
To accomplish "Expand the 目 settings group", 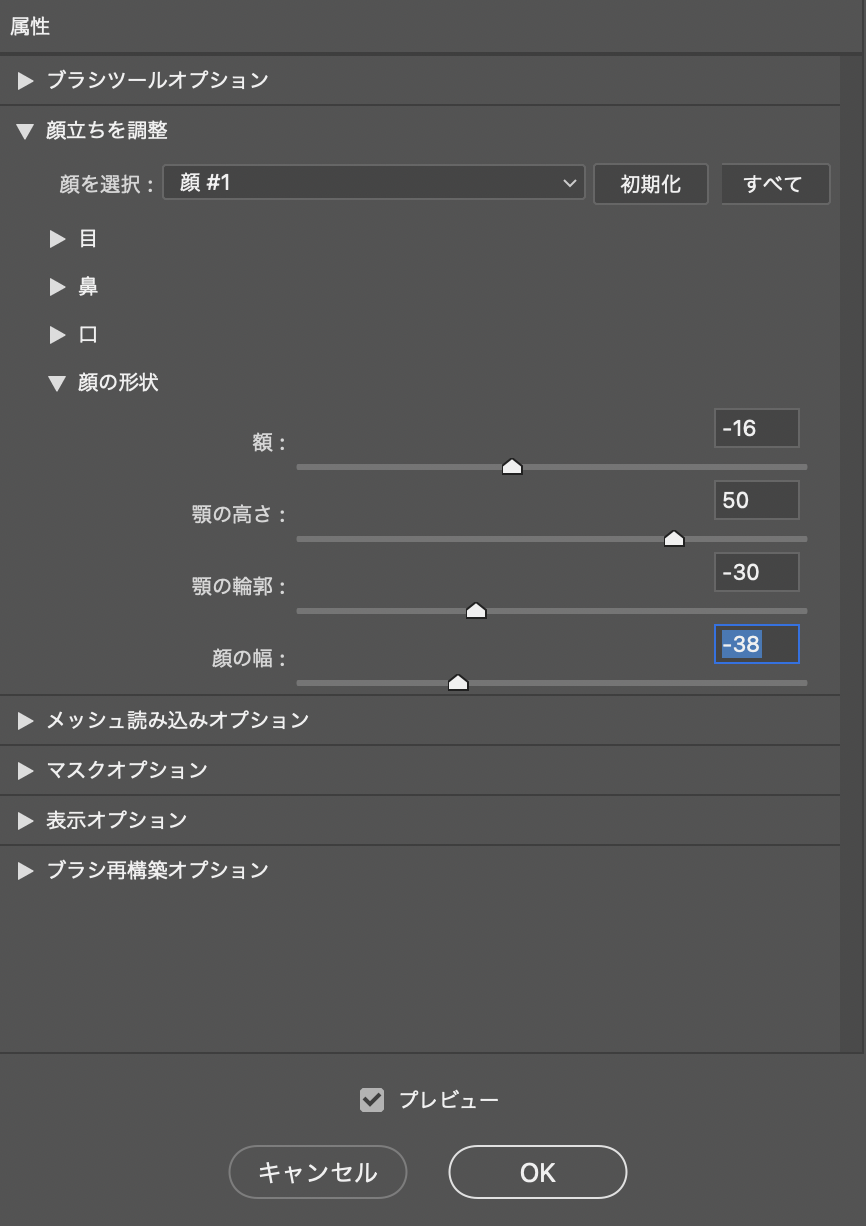I will [58, 239].
